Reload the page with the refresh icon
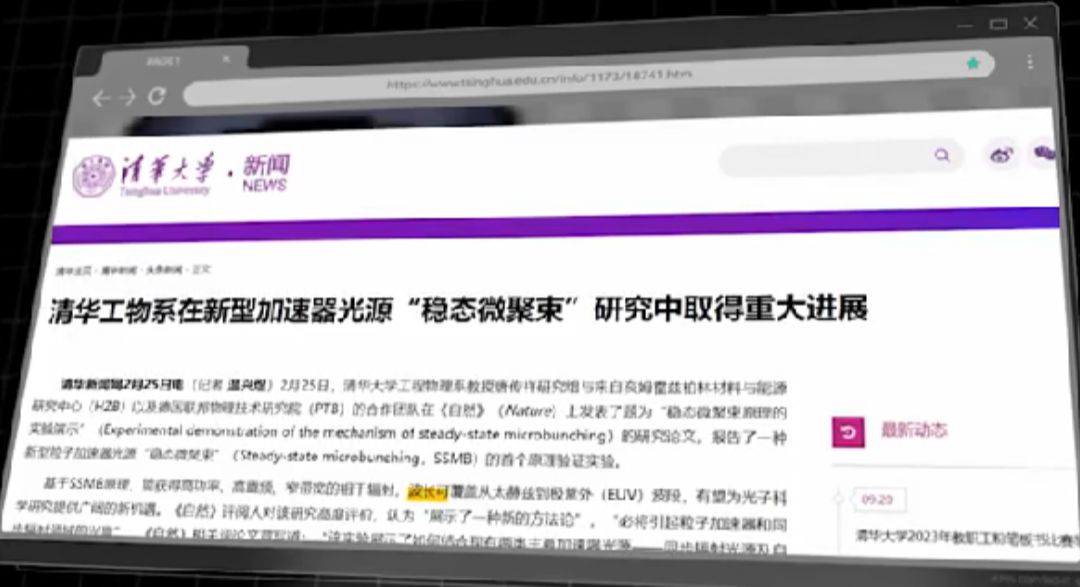 pyautogui.click(x=156, y=96)
